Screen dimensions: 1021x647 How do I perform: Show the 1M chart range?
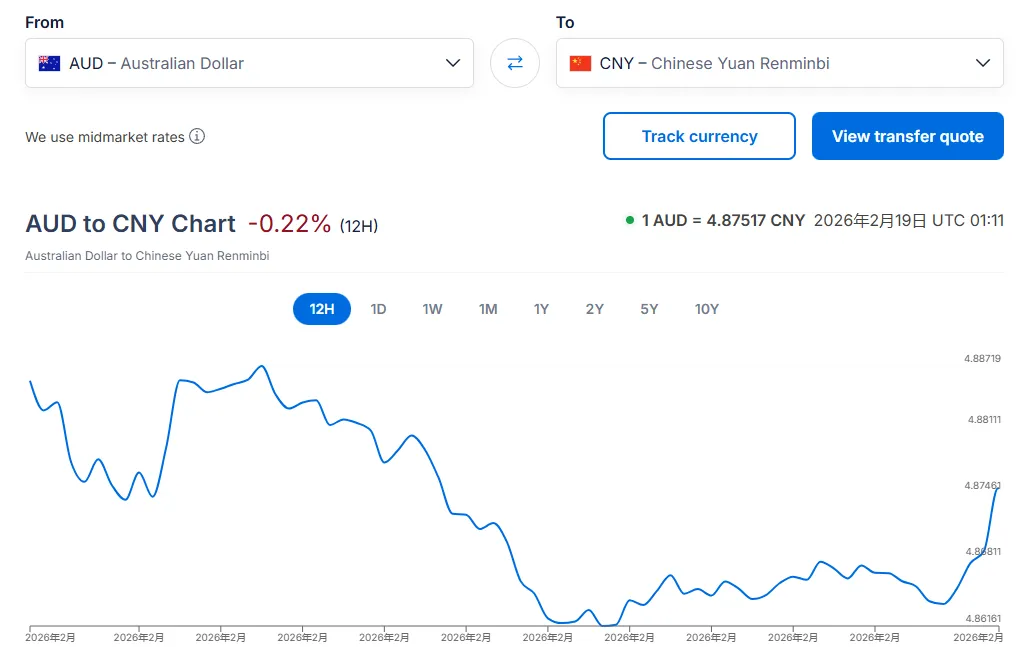point(488,309)
